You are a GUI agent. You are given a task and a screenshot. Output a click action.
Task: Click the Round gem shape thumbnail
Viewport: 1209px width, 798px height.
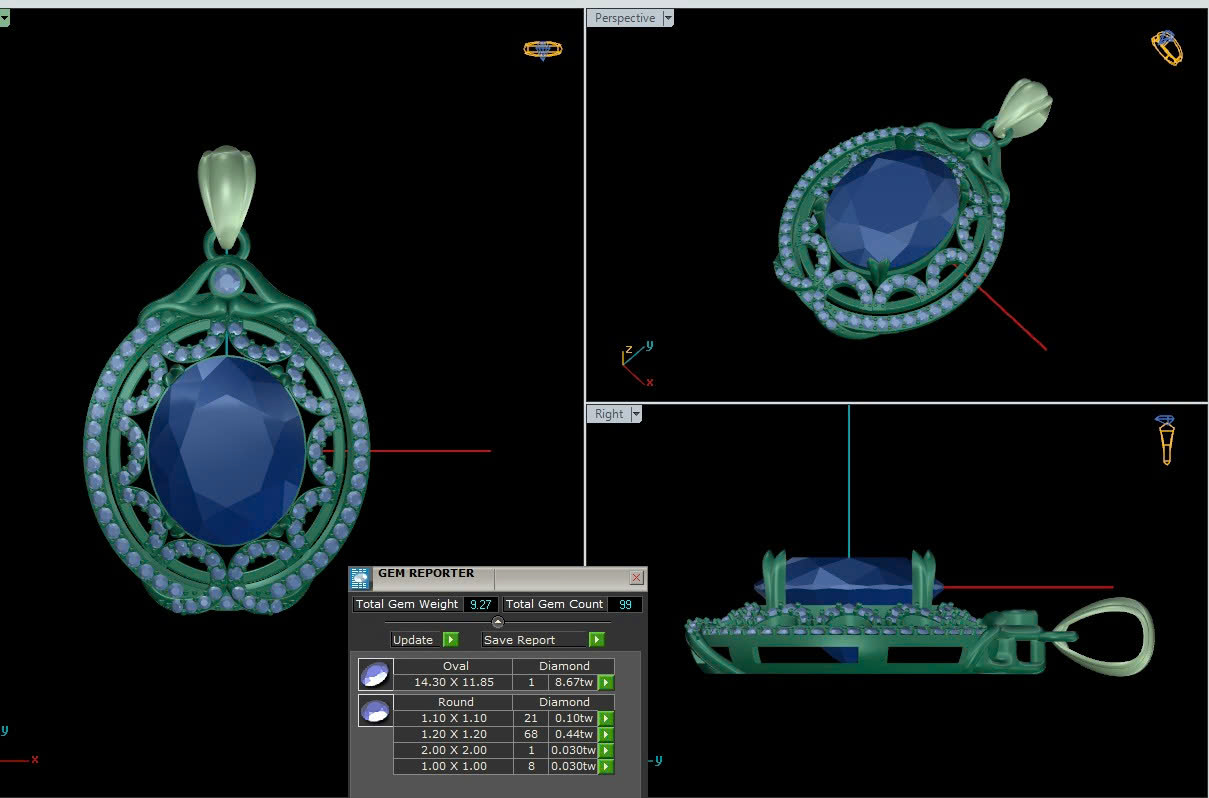point(375,711)
